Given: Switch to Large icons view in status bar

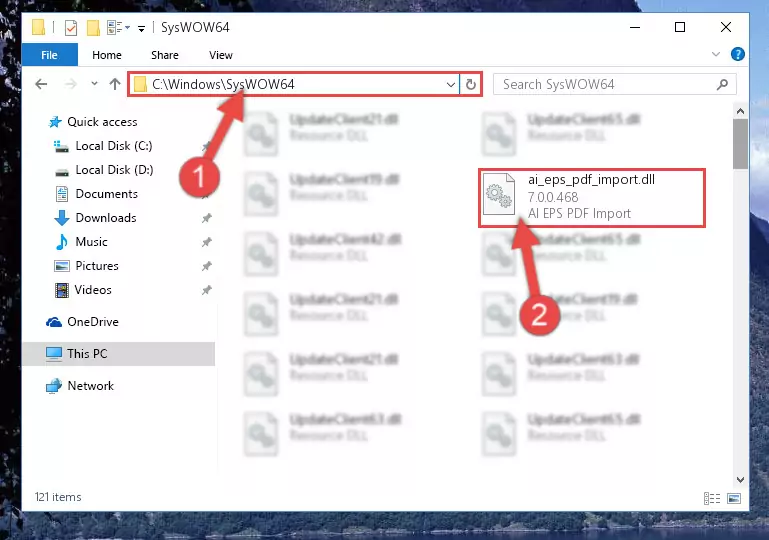Looking at the screenshot, I should click(734, 498).
